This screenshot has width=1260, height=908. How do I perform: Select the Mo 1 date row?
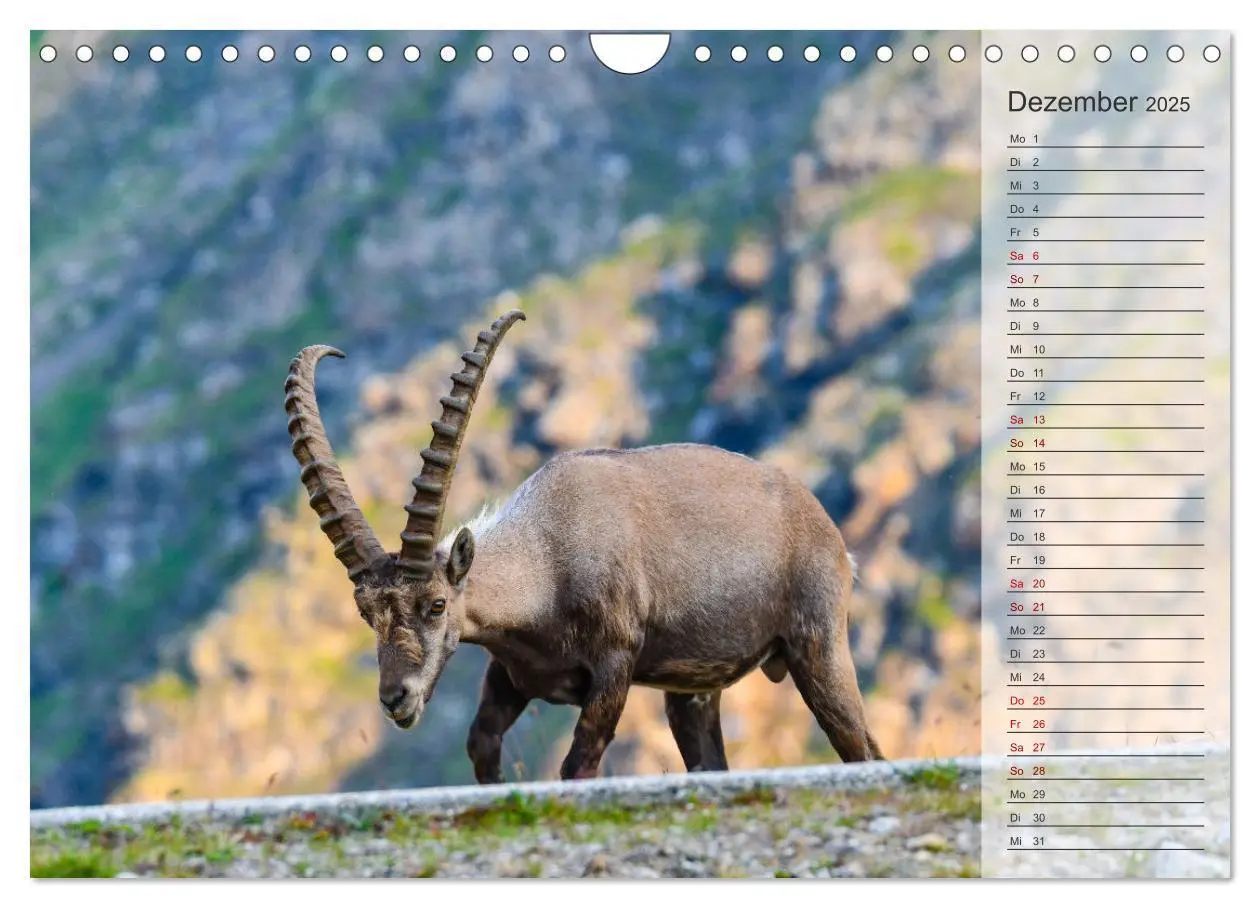(x=1105, y=138)
